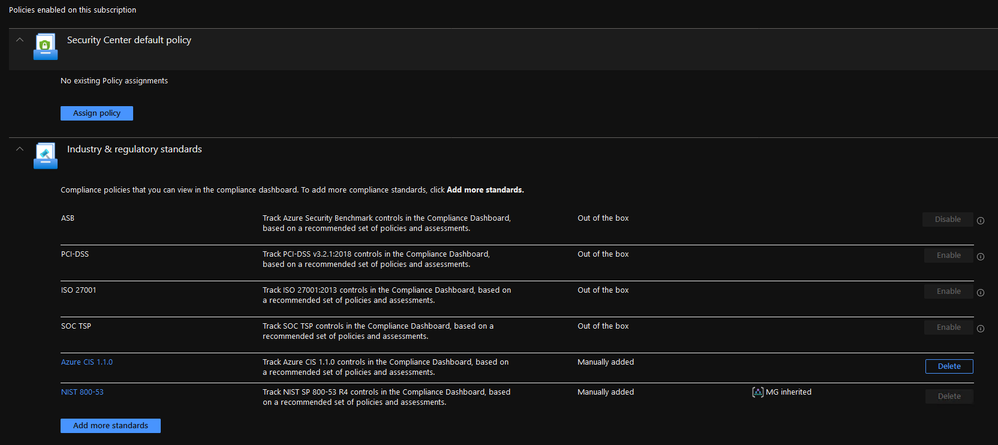Click the ISO 27001 standard name
The image size is (998, 445).
pyautogui.click(x=78, y=290)
